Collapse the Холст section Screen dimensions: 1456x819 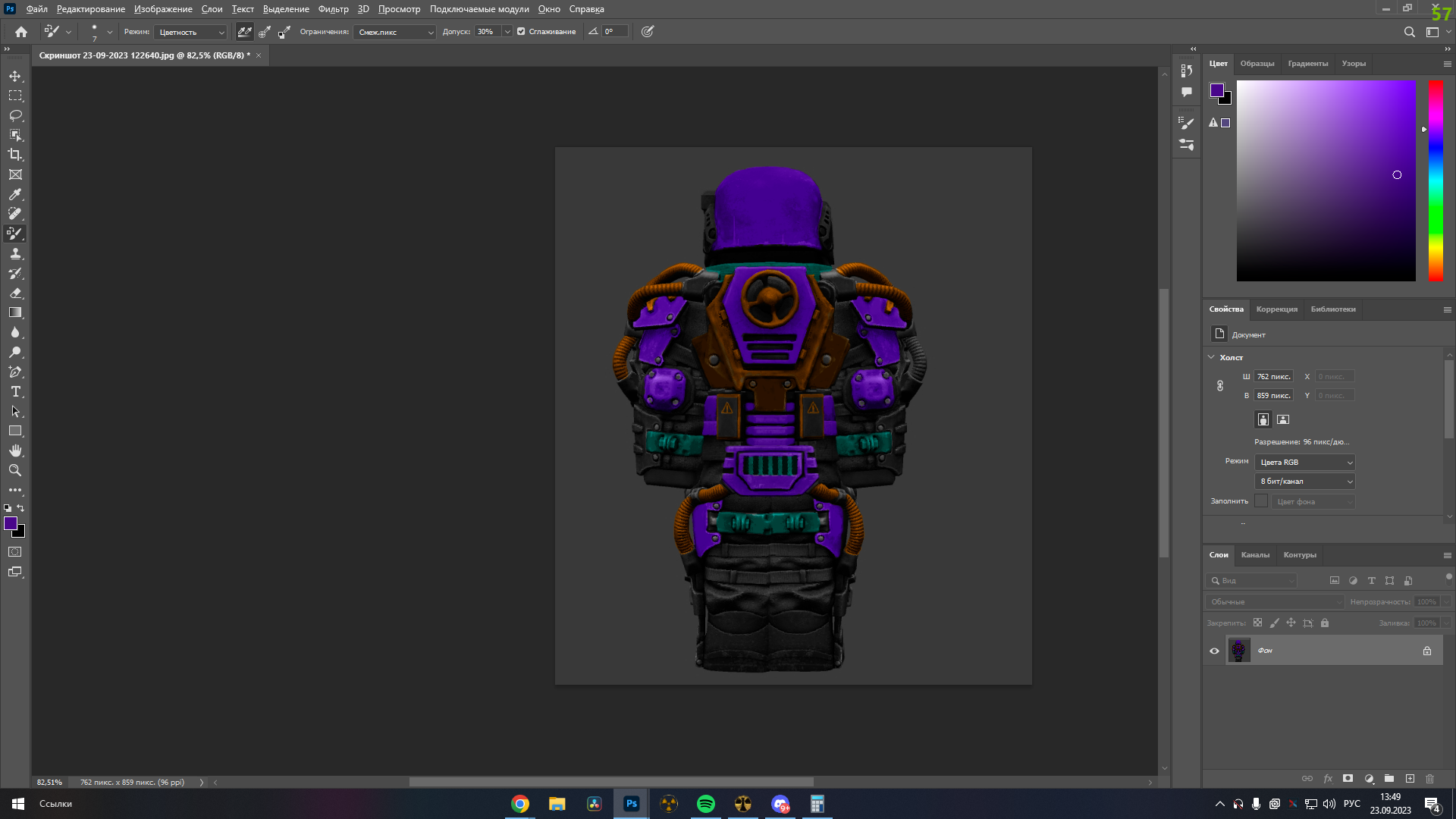tap(1211, 357)
